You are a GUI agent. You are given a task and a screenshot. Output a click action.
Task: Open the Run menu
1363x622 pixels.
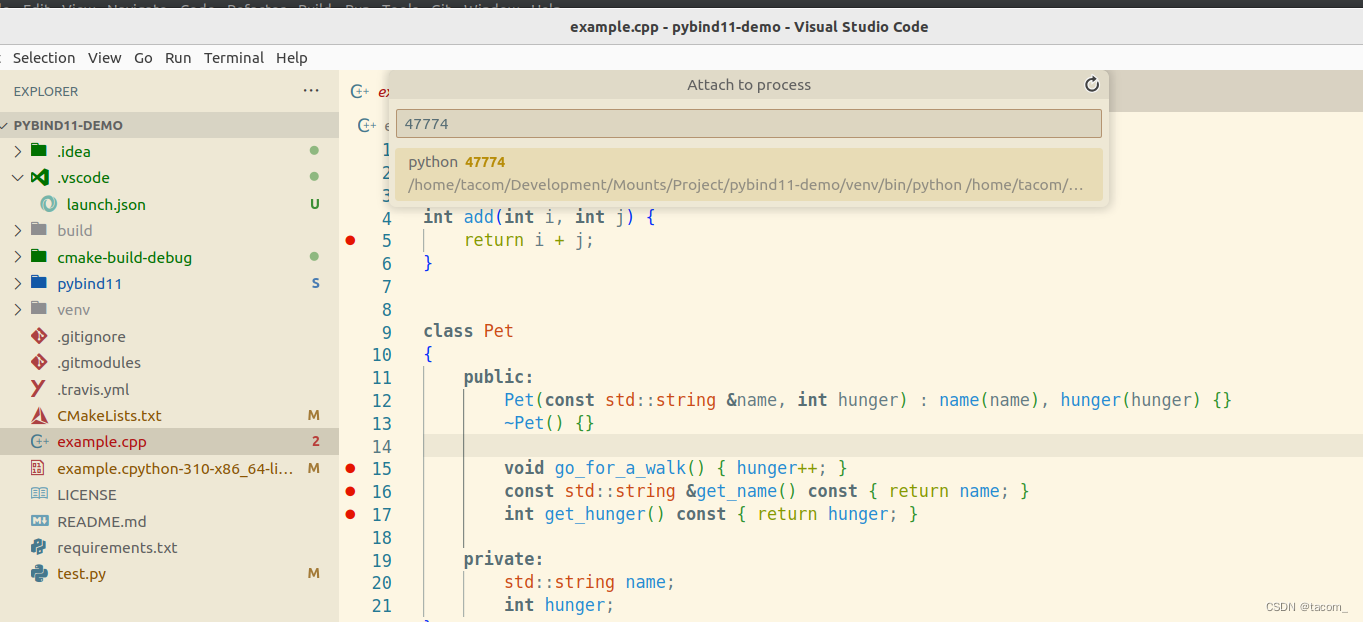point(178,58)
